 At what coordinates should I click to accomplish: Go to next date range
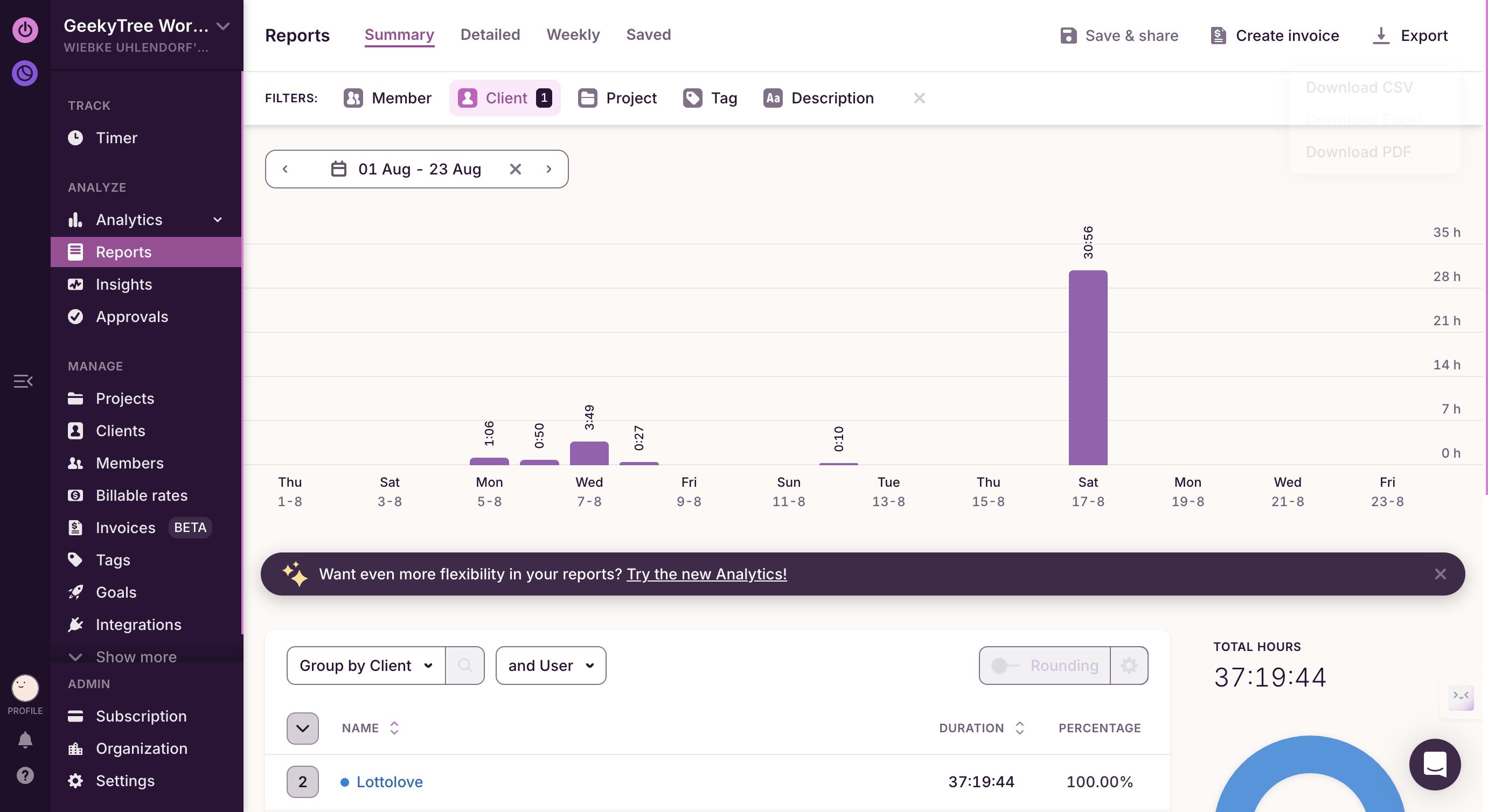[549, 169]
